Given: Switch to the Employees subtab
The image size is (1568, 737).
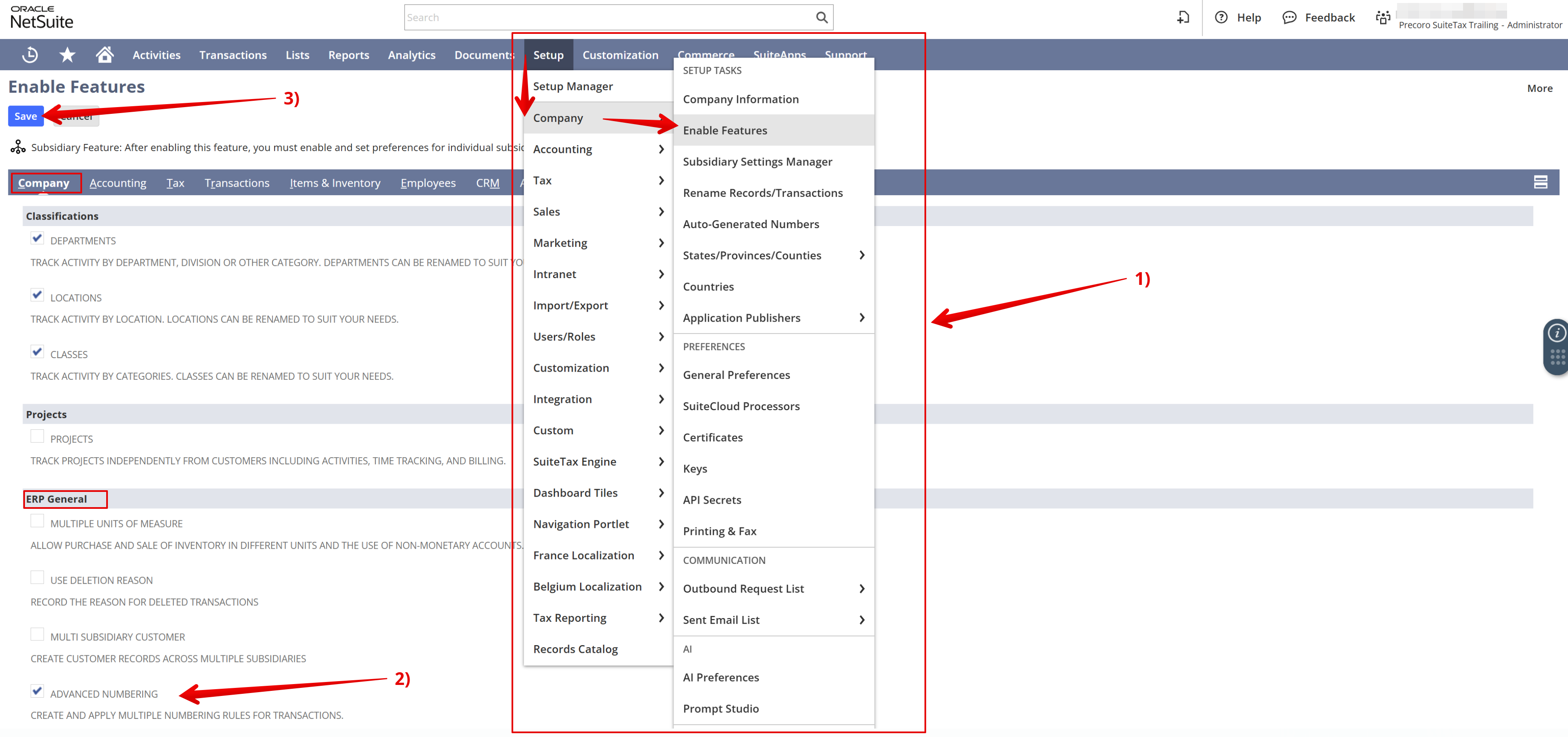Looking at the screenshot, I should tap(428, 183).
